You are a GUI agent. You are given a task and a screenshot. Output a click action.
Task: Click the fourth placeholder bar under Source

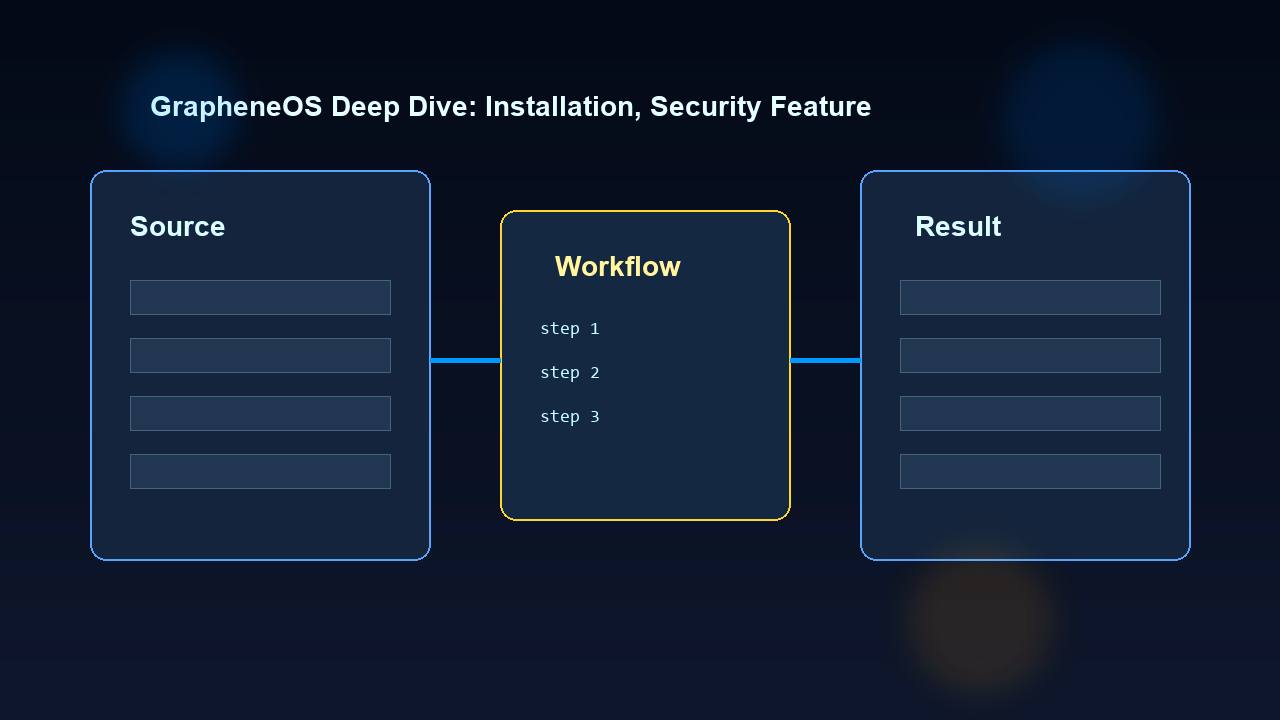point(260,471)
